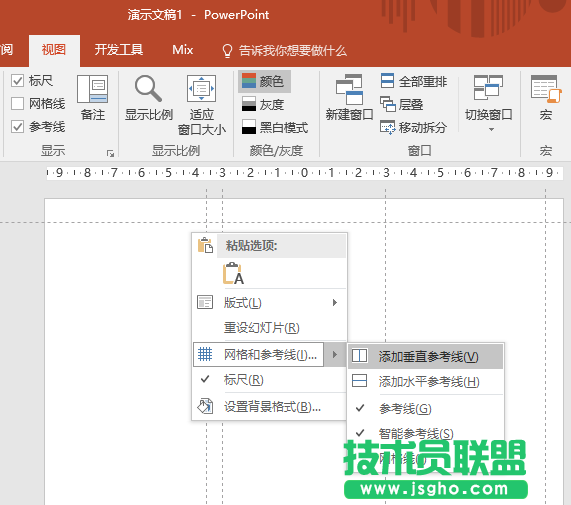Arrange windows with 全部重排

click(x=414, y=81)
